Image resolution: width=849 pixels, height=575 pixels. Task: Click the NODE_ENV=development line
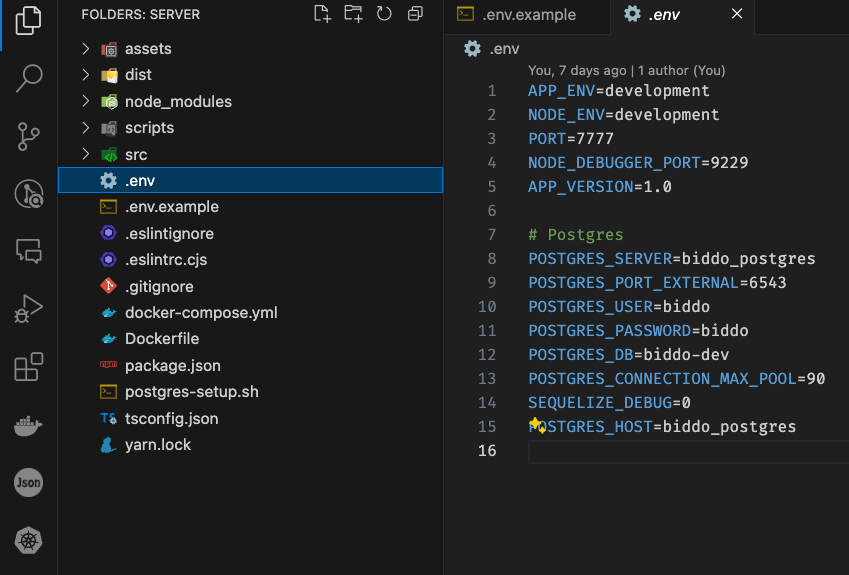tap(623, 115)
